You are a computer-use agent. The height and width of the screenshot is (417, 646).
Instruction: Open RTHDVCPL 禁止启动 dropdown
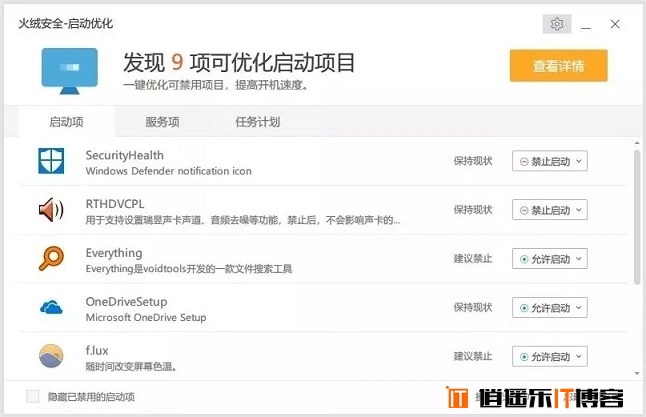550,210
